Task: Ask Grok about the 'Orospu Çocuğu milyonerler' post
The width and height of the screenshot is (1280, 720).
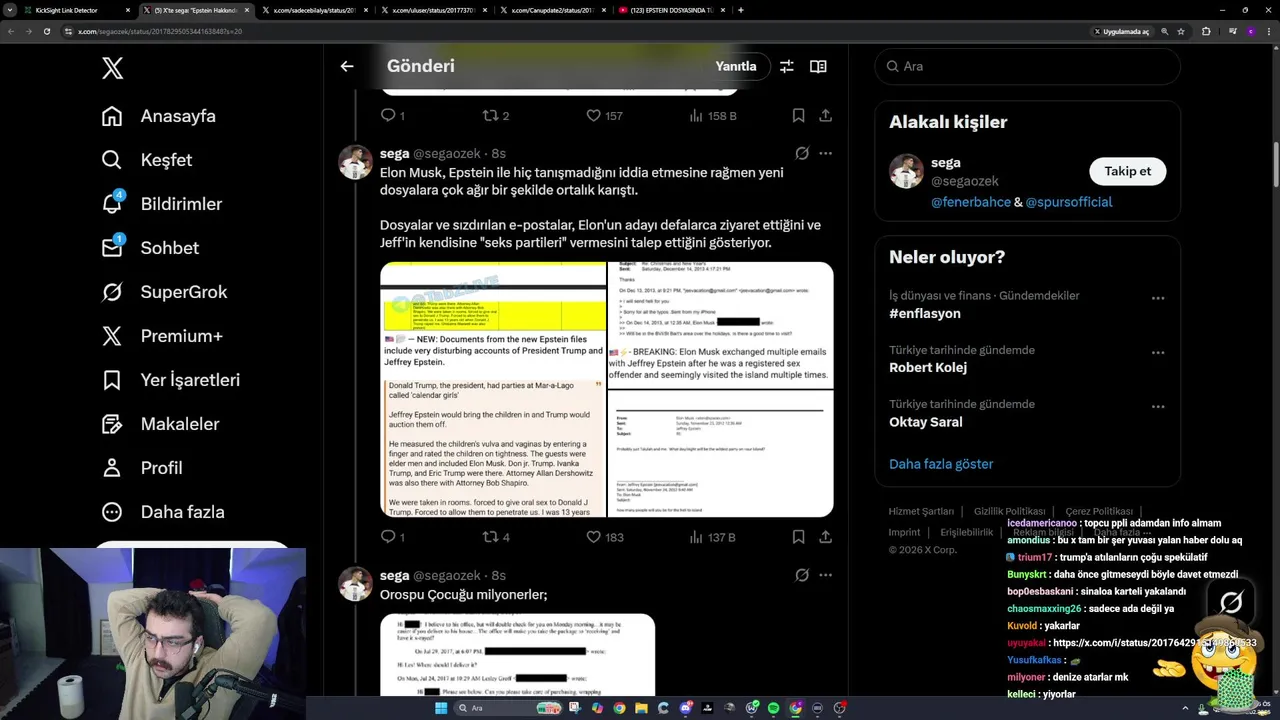Action: point(802,575)
